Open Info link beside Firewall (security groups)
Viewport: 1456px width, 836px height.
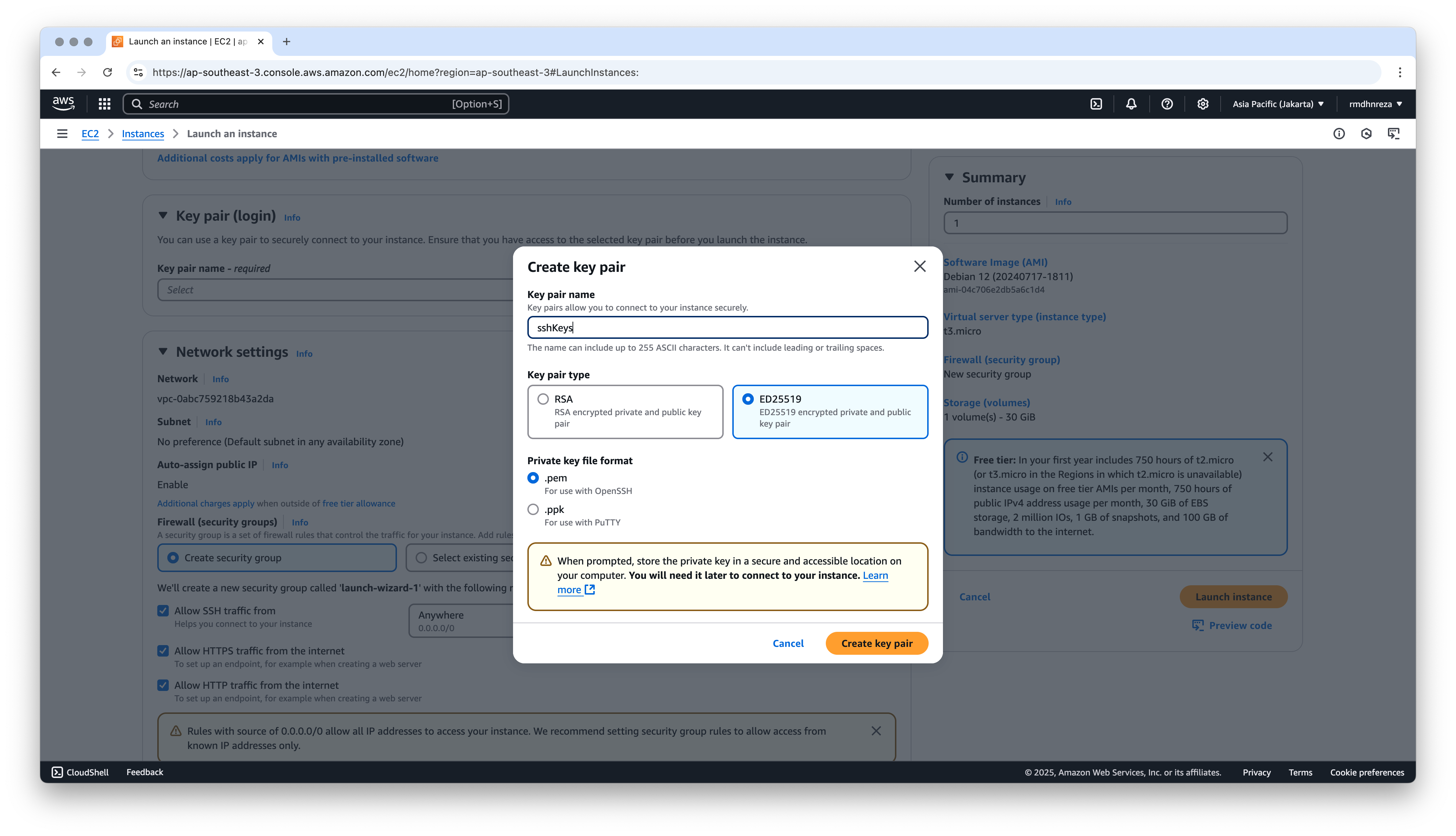coord(300,523)
